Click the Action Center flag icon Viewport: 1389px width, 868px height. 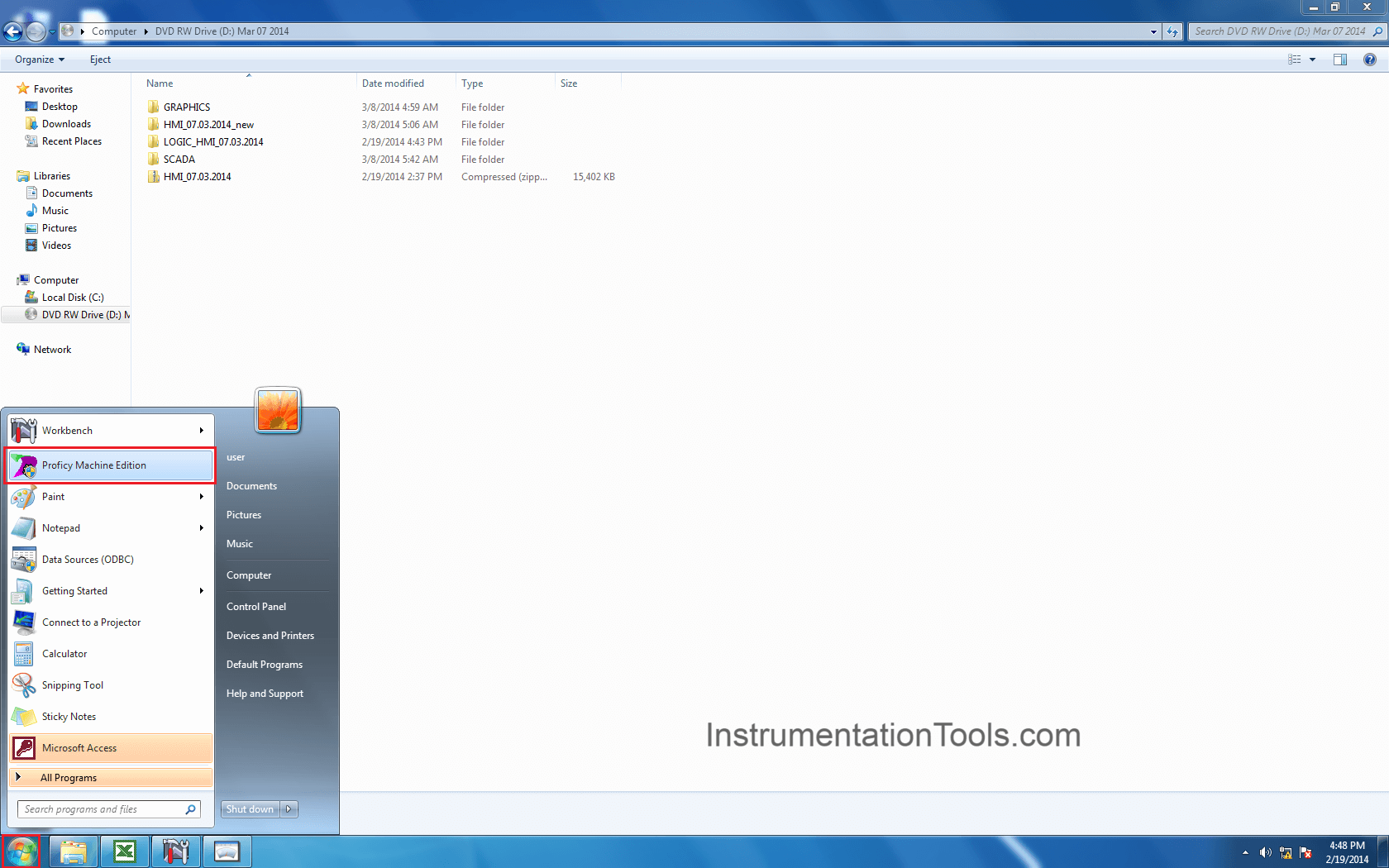tap(1306, 852)
